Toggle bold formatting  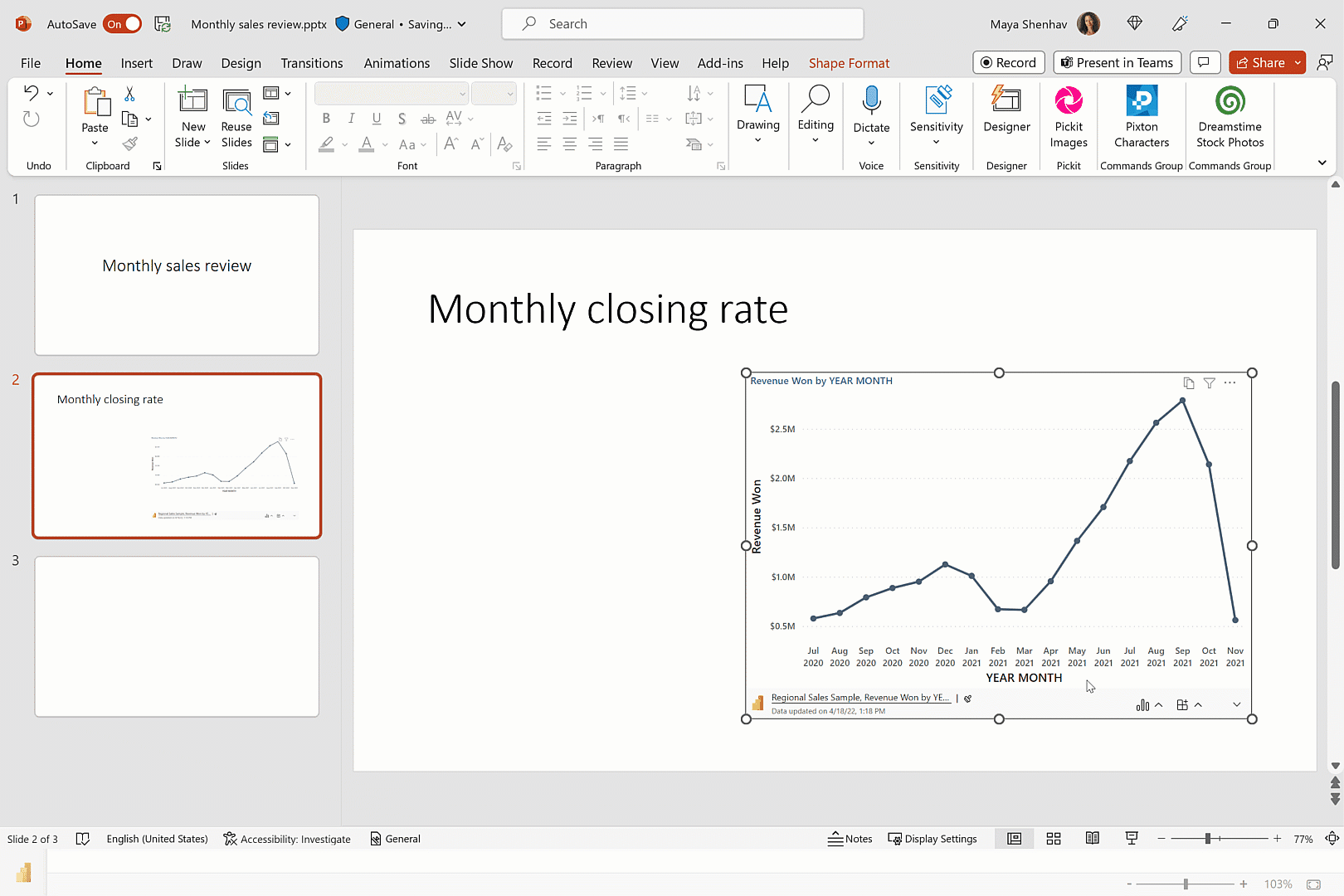[x=326, y=119]
